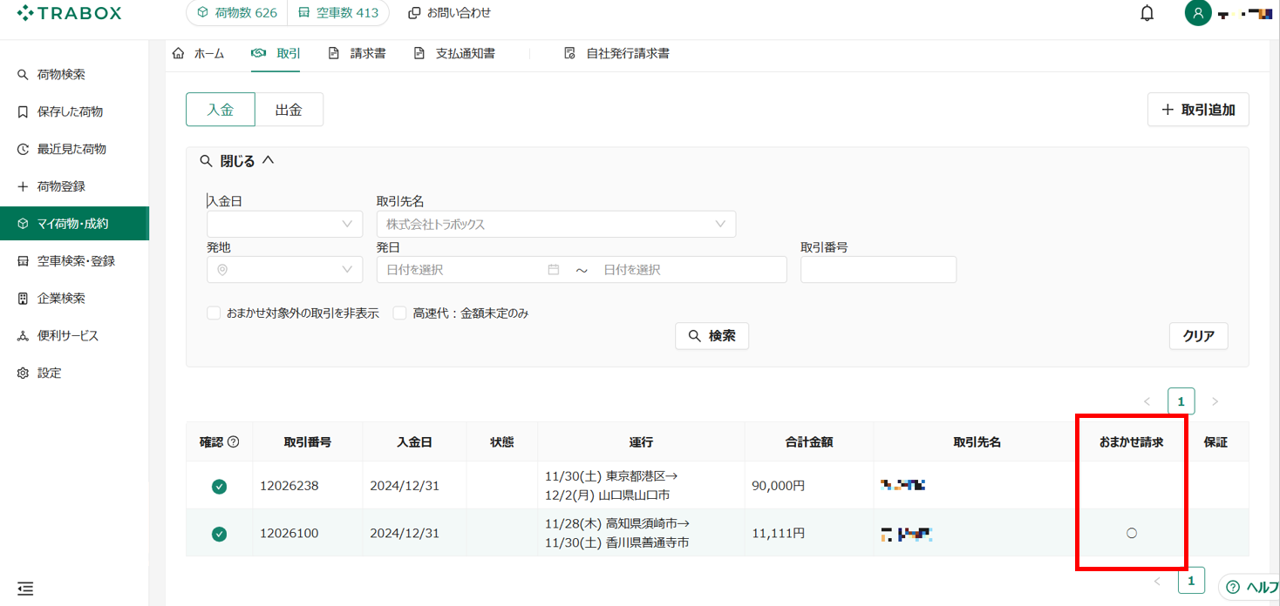Image resolution: width=1280 pixels, height=606 pixels.
Task: Open the お問い合わせ link
Action: pos(449,13)
